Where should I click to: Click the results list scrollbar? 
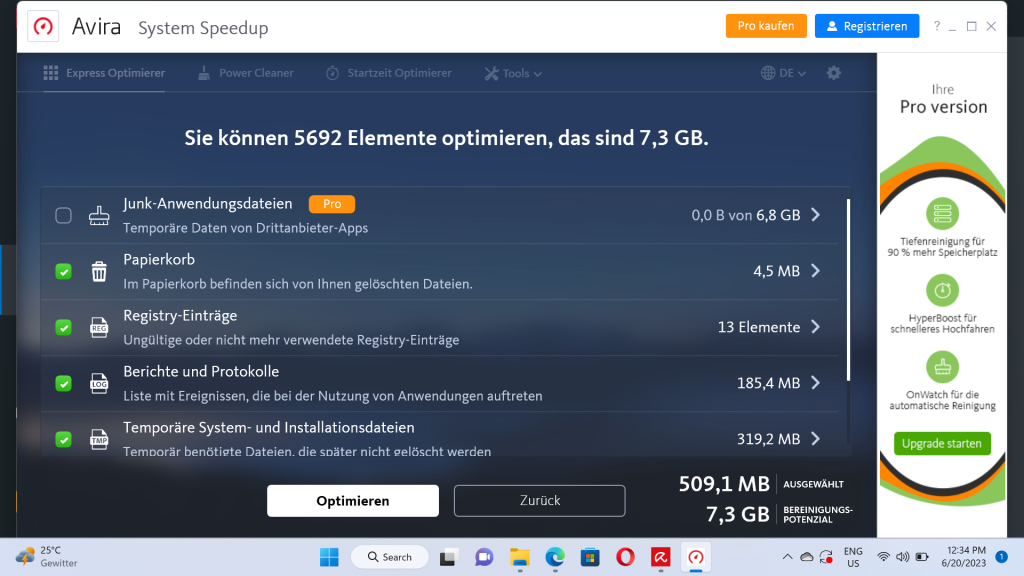point(848,290)
